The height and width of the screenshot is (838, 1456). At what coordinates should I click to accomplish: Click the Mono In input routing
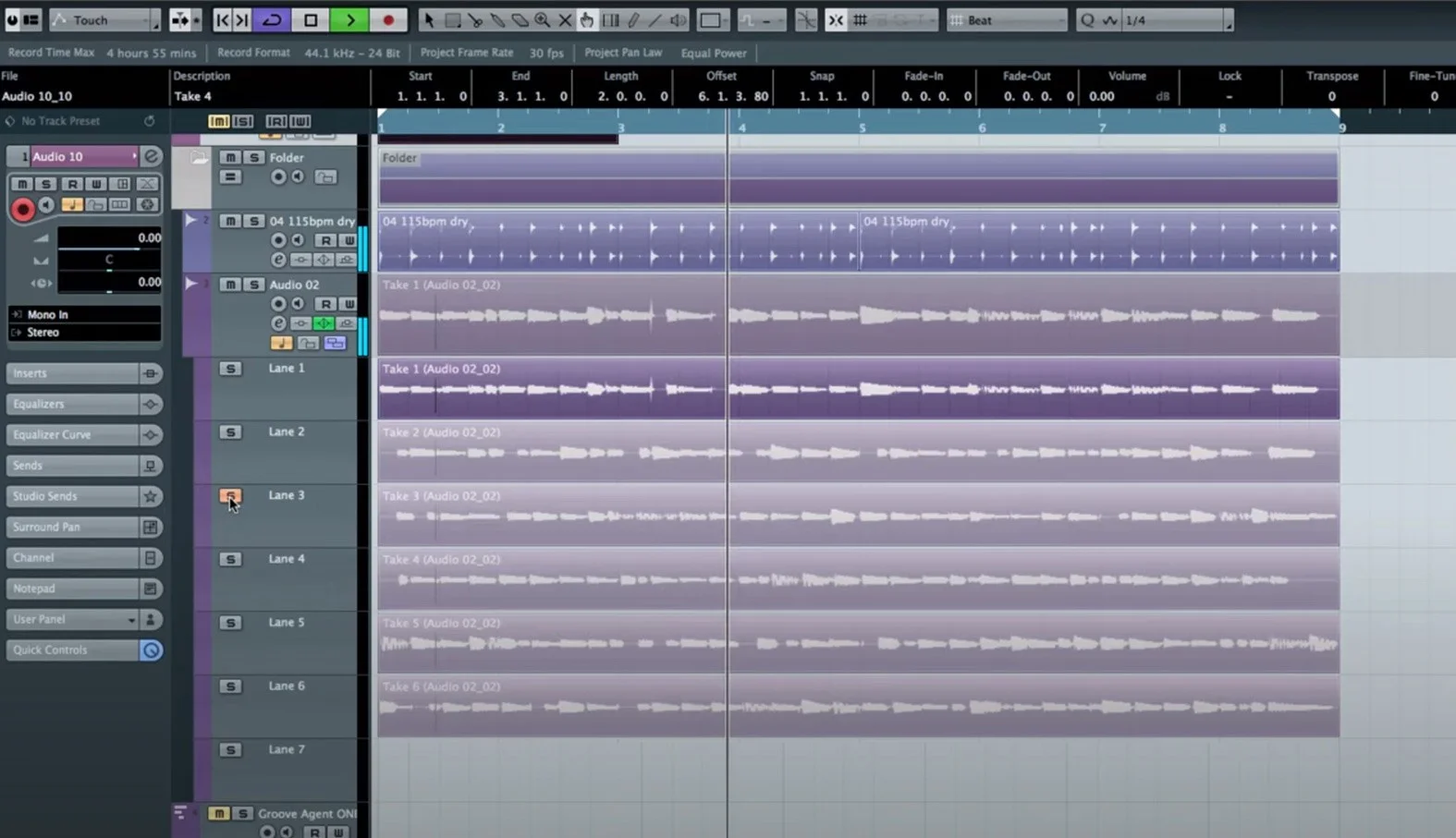[84, 314]
